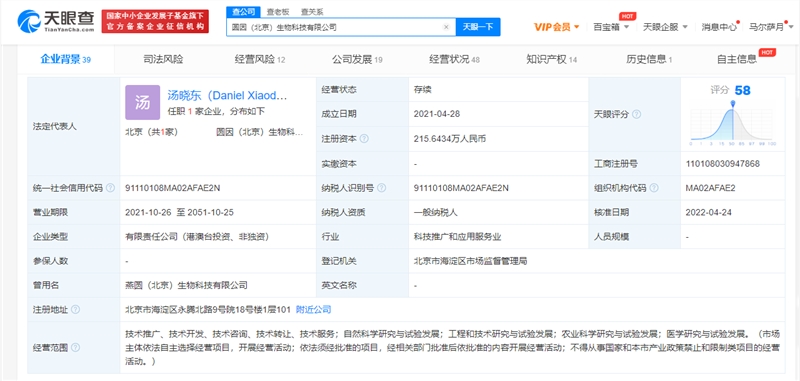Screen dimensions: 800x381
Task: Click help icon next to 组织机构代码
Action: 654,188
